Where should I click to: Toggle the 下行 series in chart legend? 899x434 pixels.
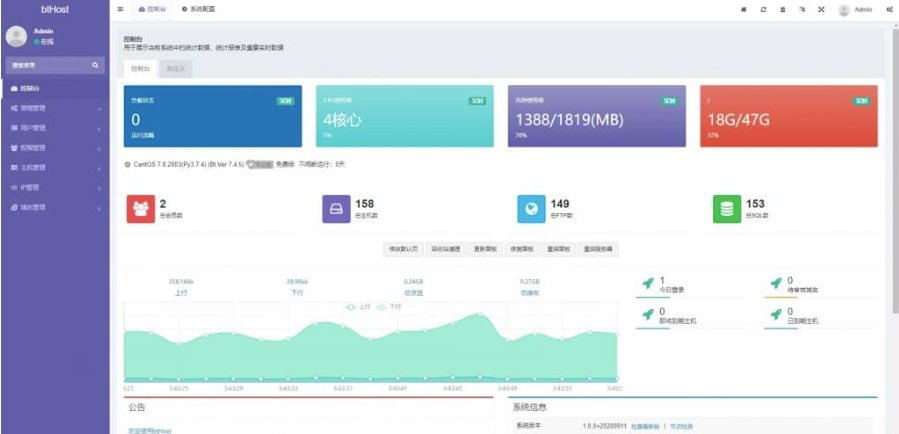coord(389,306)
